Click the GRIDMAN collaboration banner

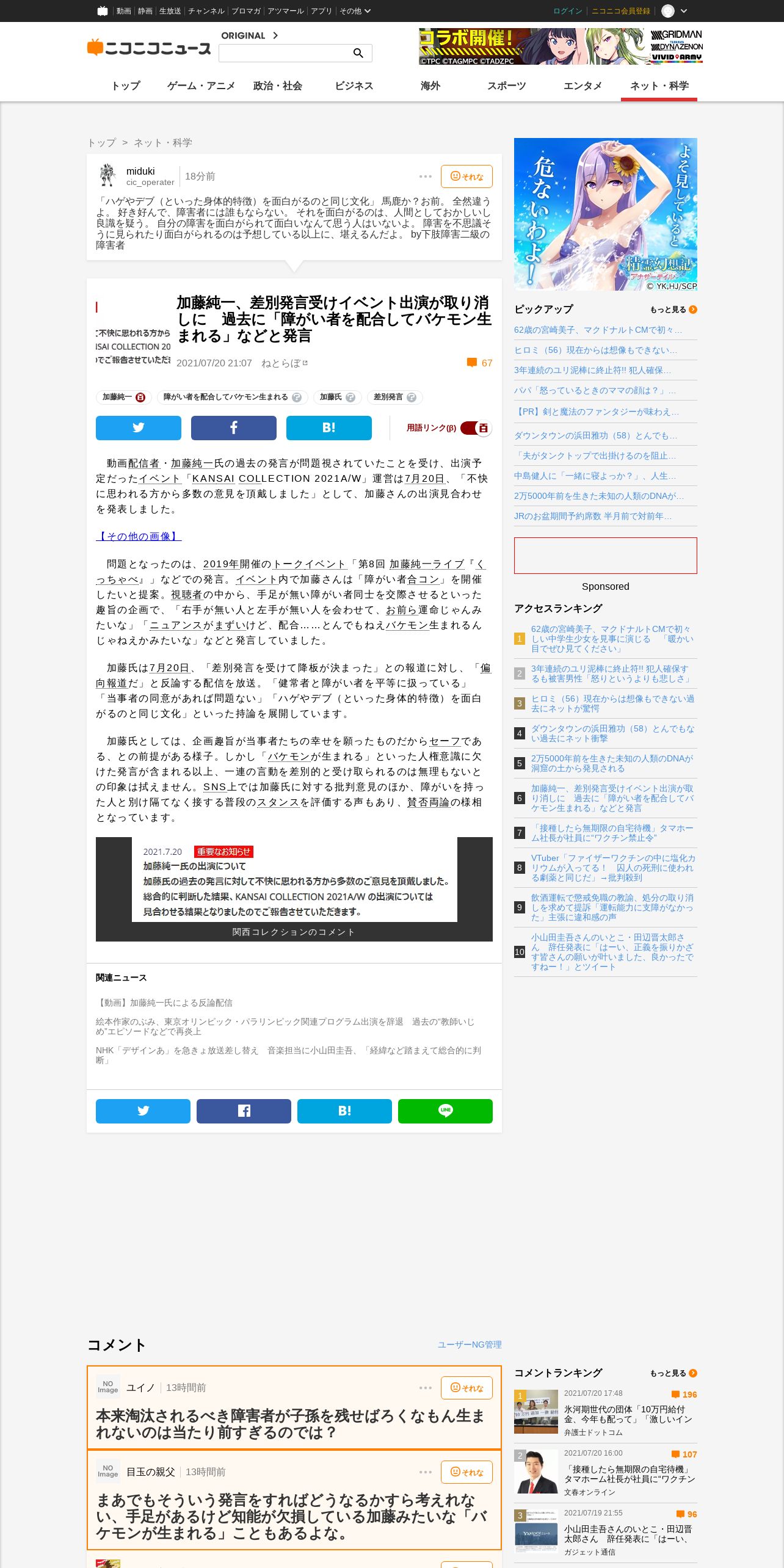point(561,46)
